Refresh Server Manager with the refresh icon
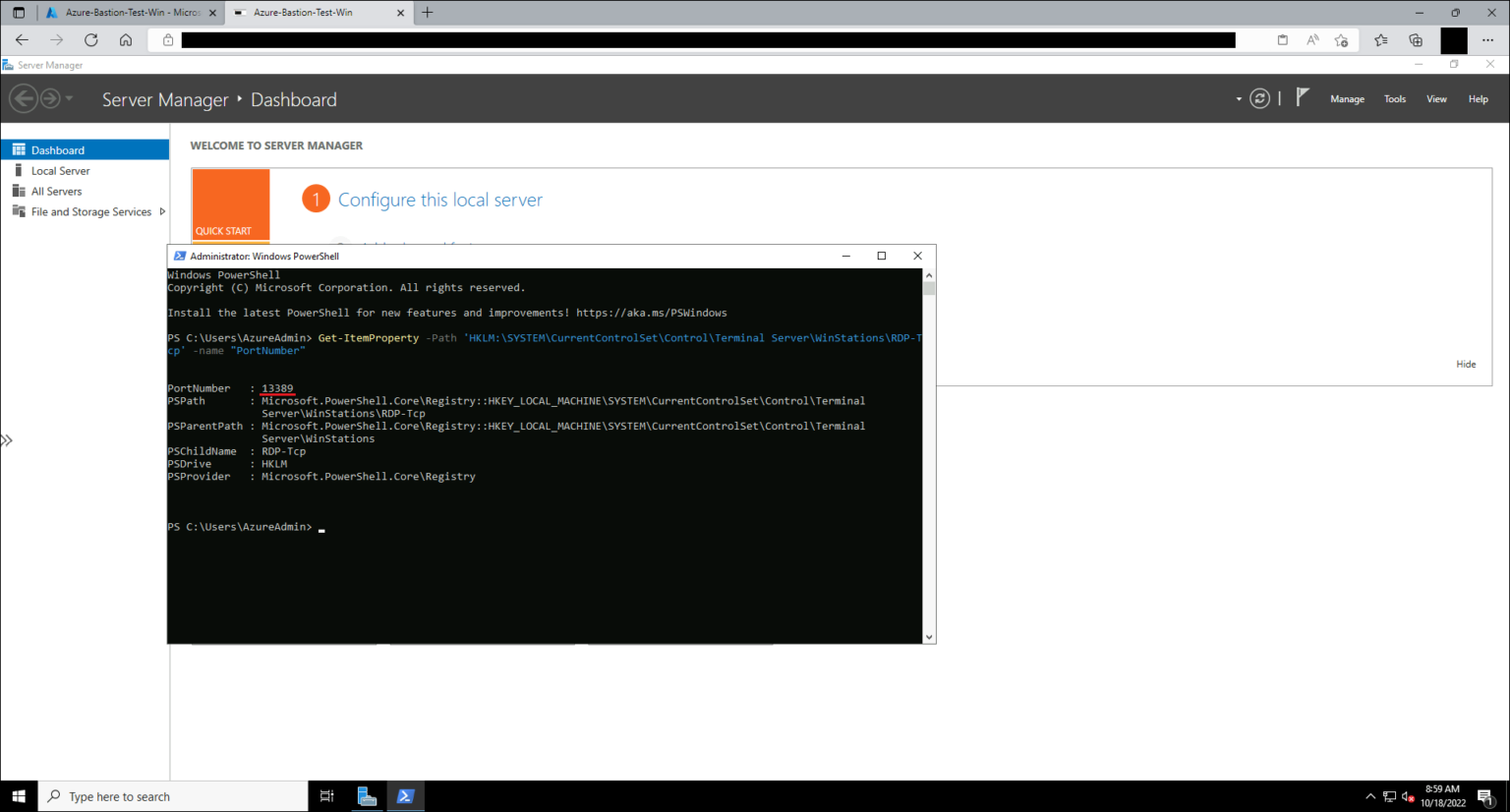 point(1259,98)
